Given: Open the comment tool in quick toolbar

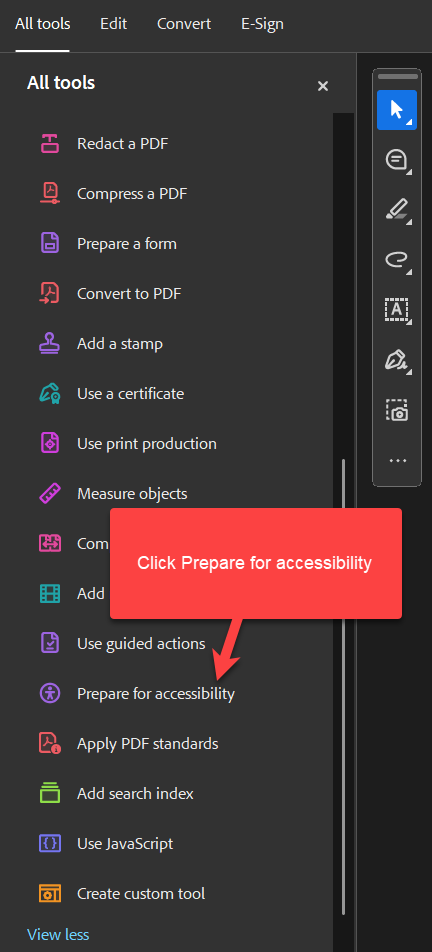Looking at the screenshot, I should click(397, 160).
